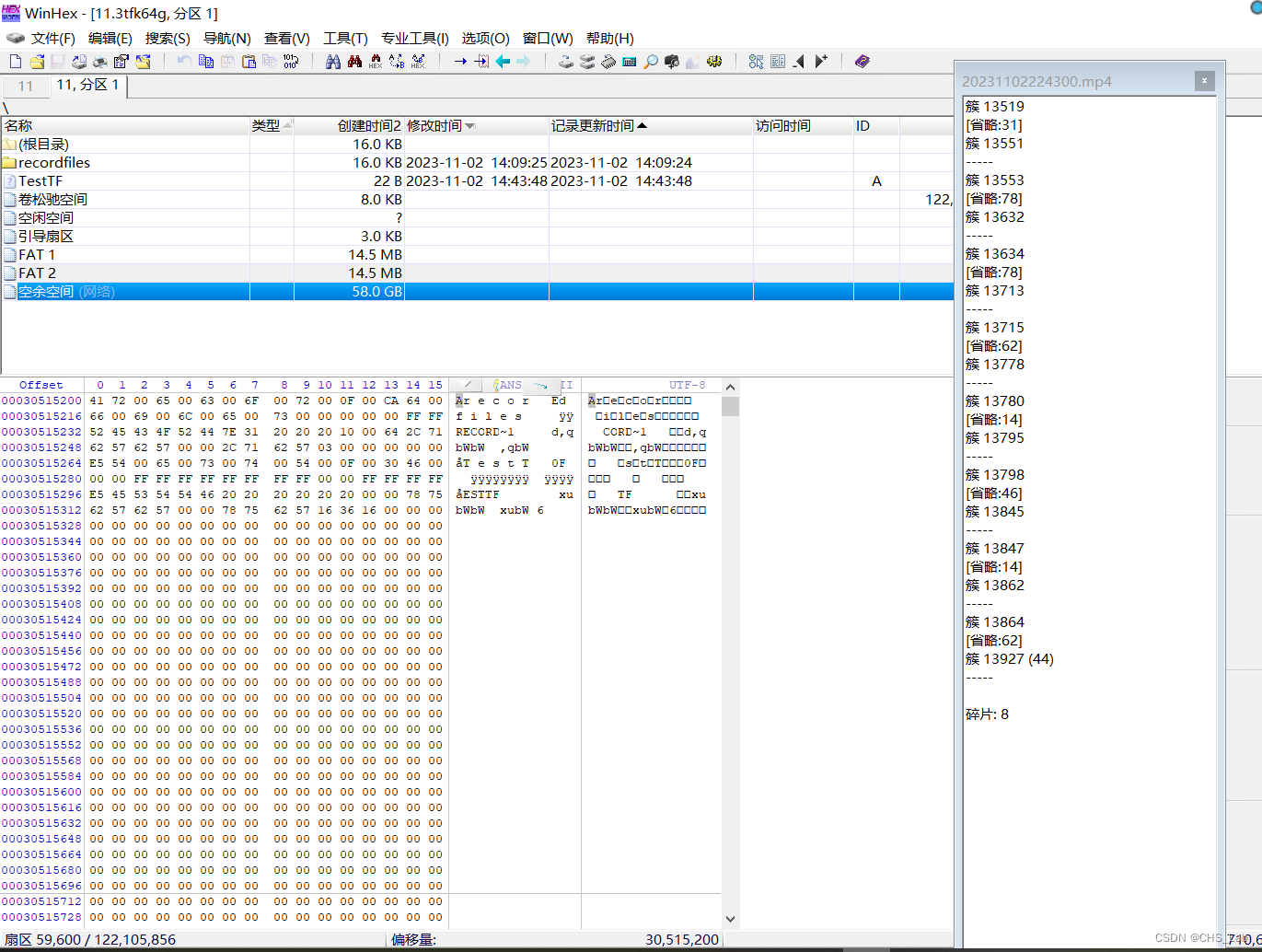
Task: Open 修改时间 column filter arrow
Action: [470, 126]
